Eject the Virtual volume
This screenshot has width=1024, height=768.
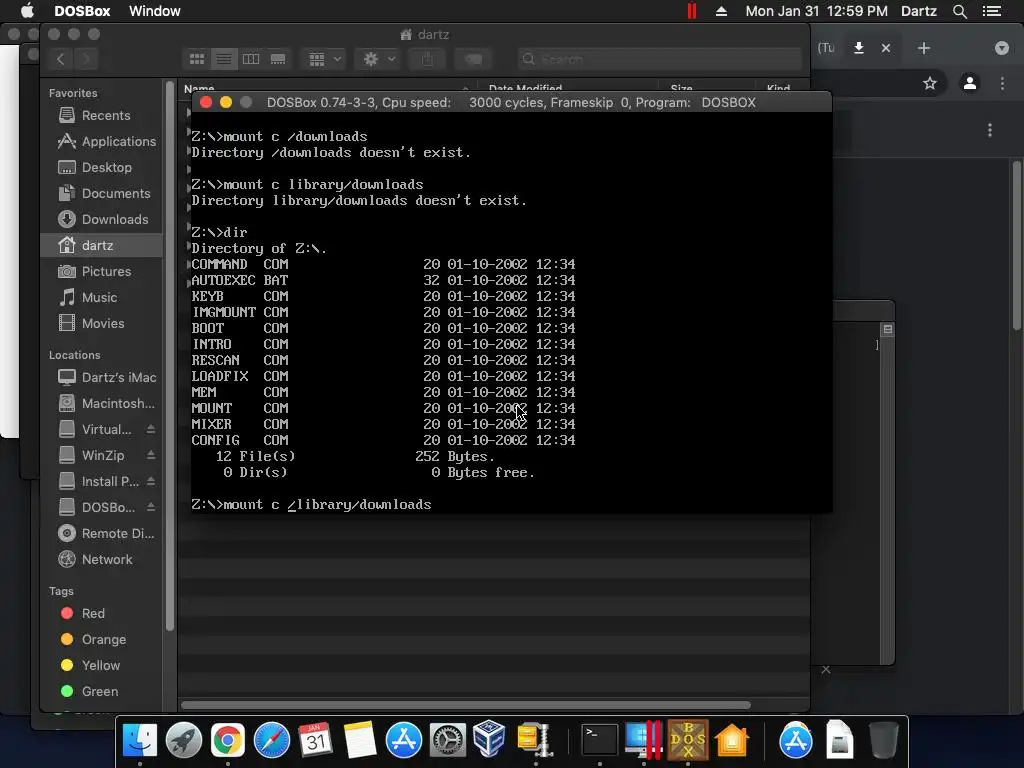[x=151, y=429]
